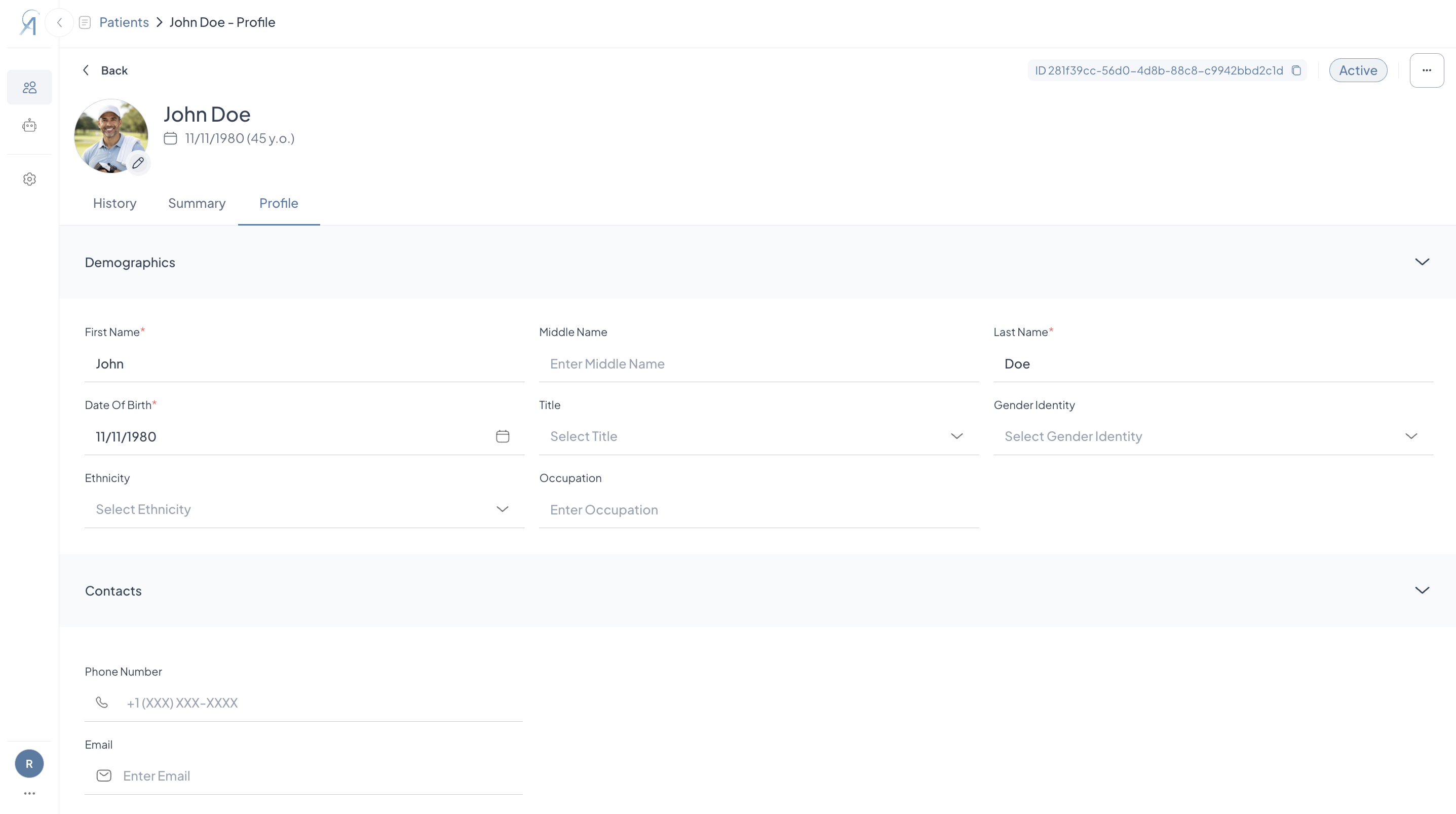Click the collapse sidebar arrow icon
This screenshot has height=814, width=1456.
pyautogui.click(x=59, y=23)
